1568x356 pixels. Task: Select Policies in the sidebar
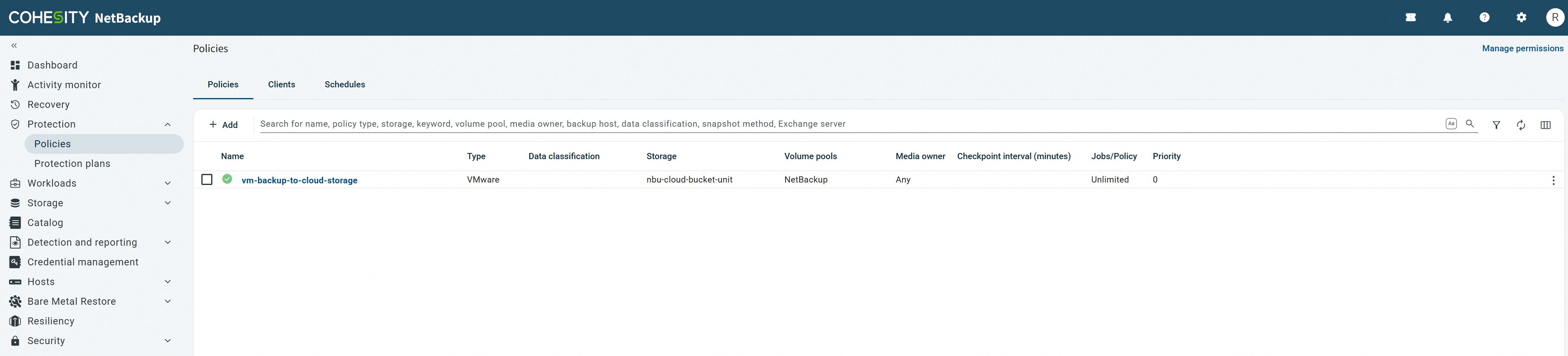tap(103, 144)
